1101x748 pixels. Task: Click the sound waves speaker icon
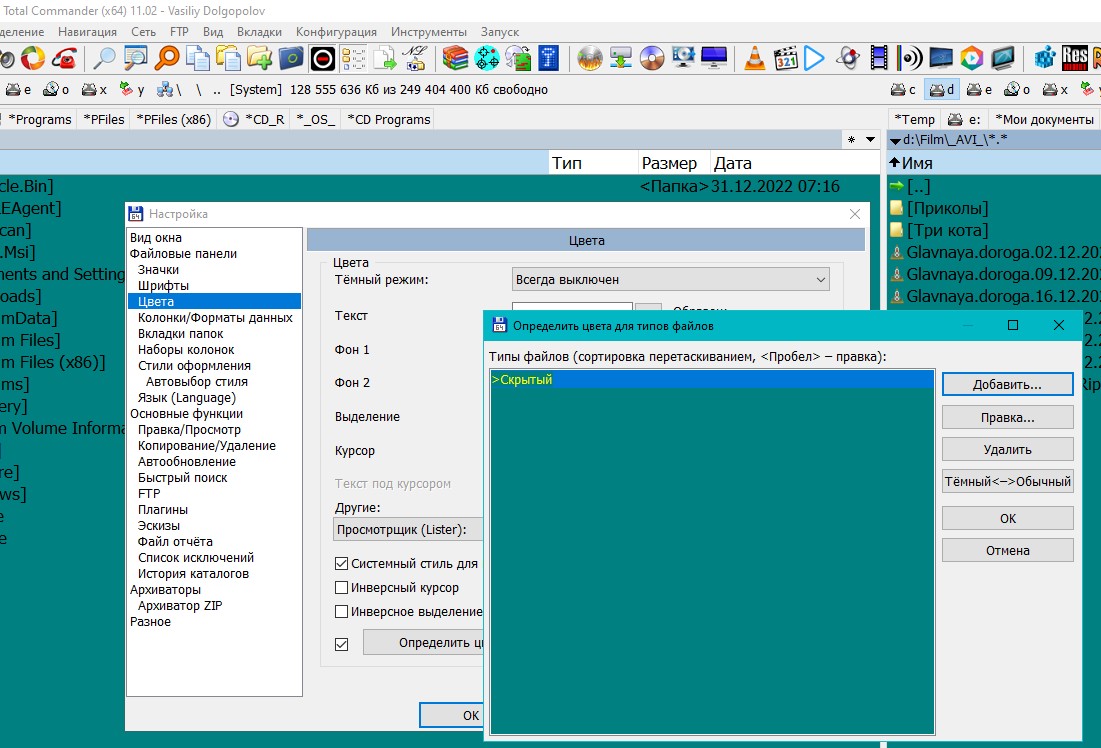[910, 58]
